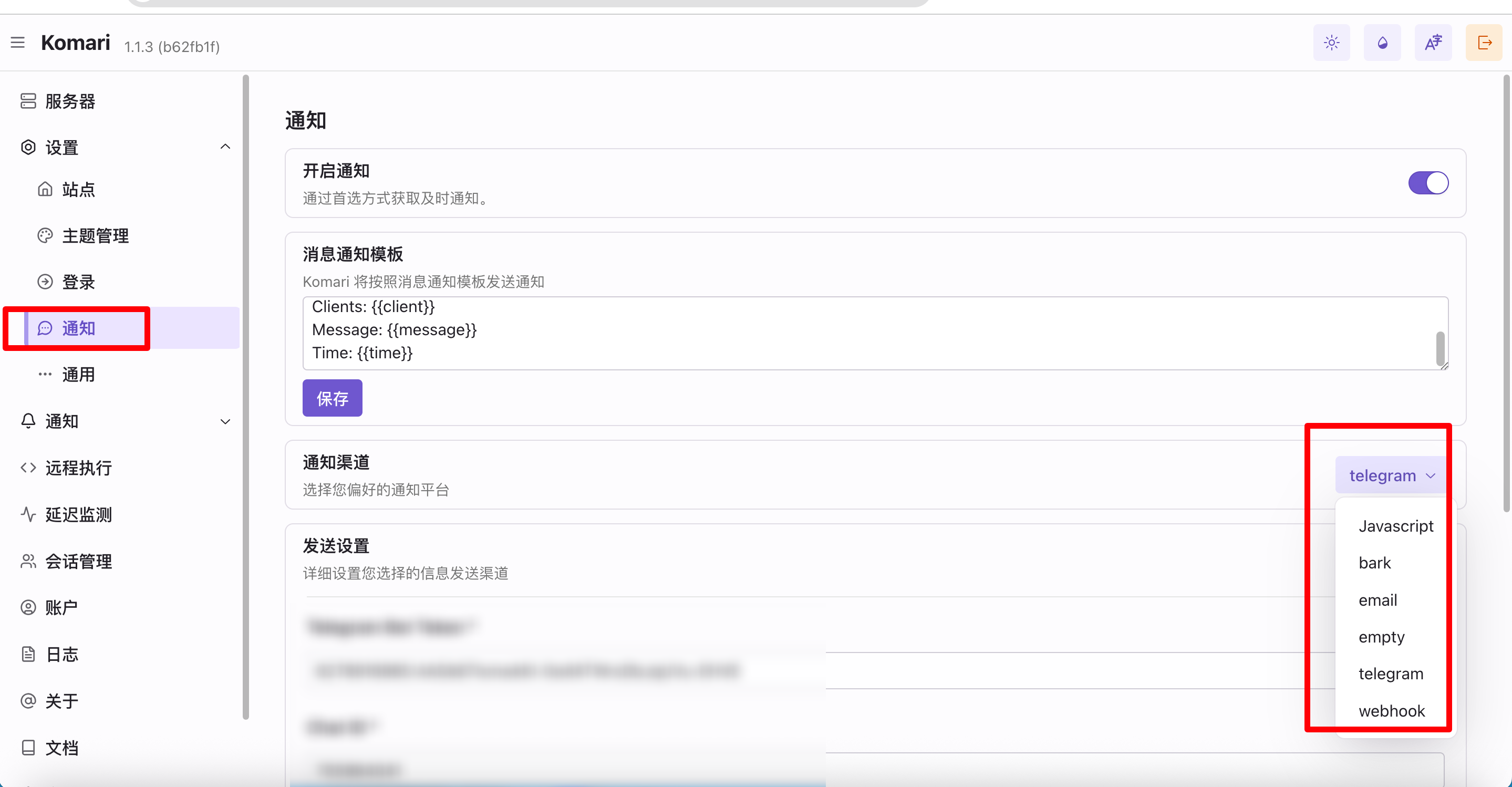Open the 服务器 server page
Screen dimensions: 1512x787
(70, 101)
